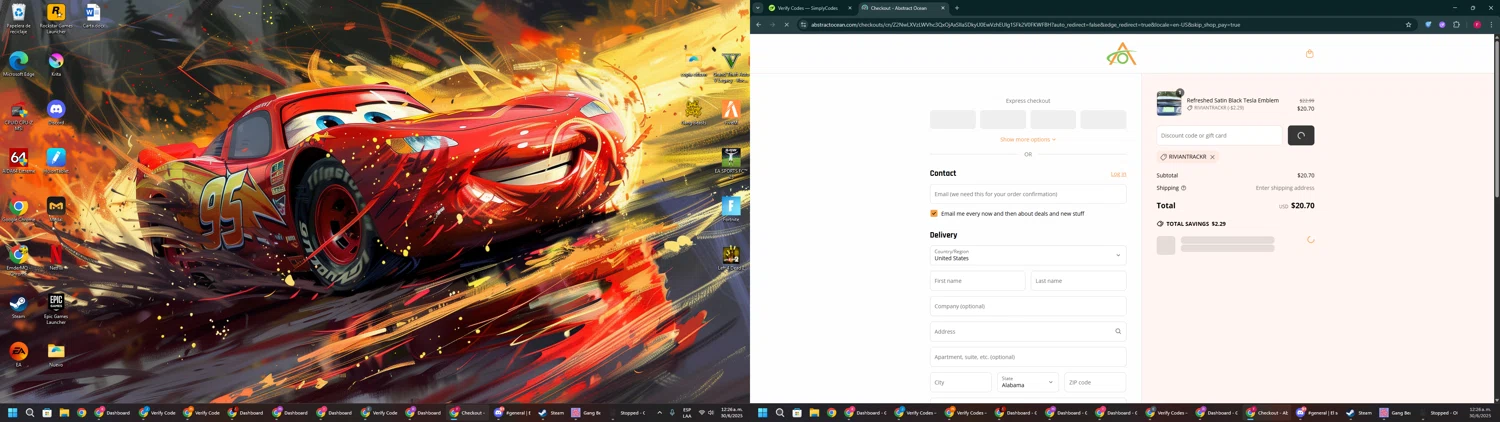Image resolution: width=1500 pixels, height=422 pixels.
Task: Open Discord desktop shortcut
Action: [x=56, y=112]
